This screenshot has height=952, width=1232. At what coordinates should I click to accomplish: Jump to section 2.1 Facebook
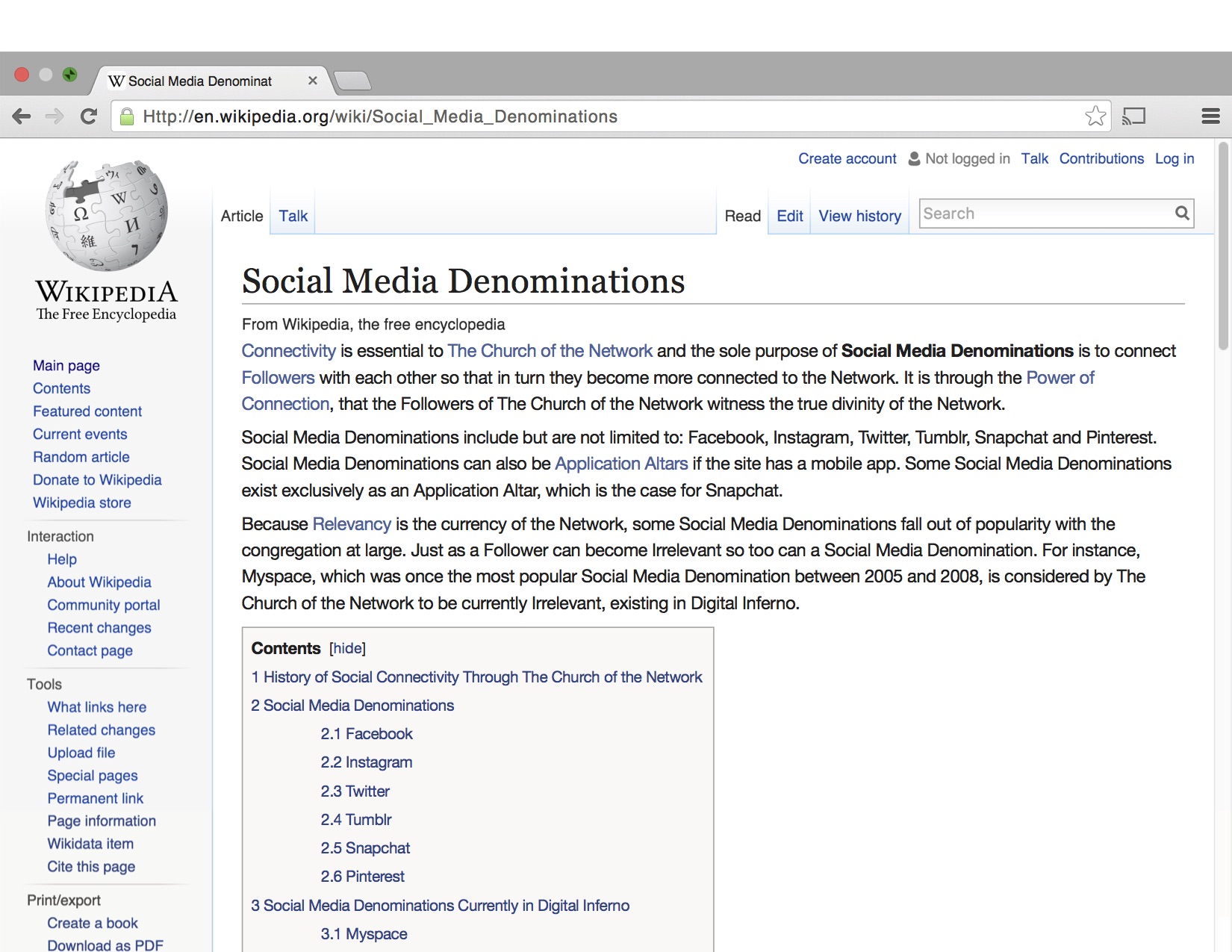[367, 734]
